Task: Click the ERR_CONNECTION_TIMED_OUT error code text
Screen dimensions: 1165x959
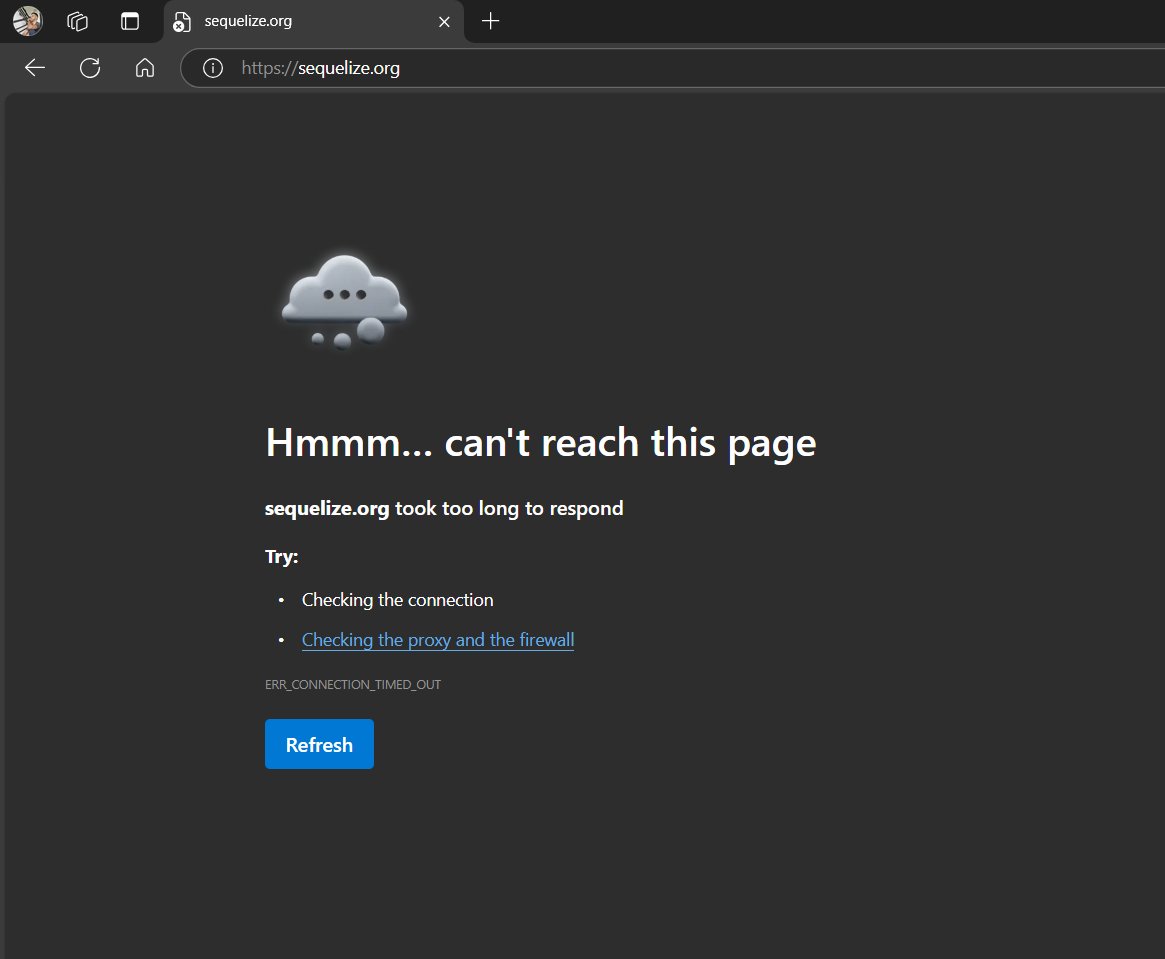Action: point(353,684)
